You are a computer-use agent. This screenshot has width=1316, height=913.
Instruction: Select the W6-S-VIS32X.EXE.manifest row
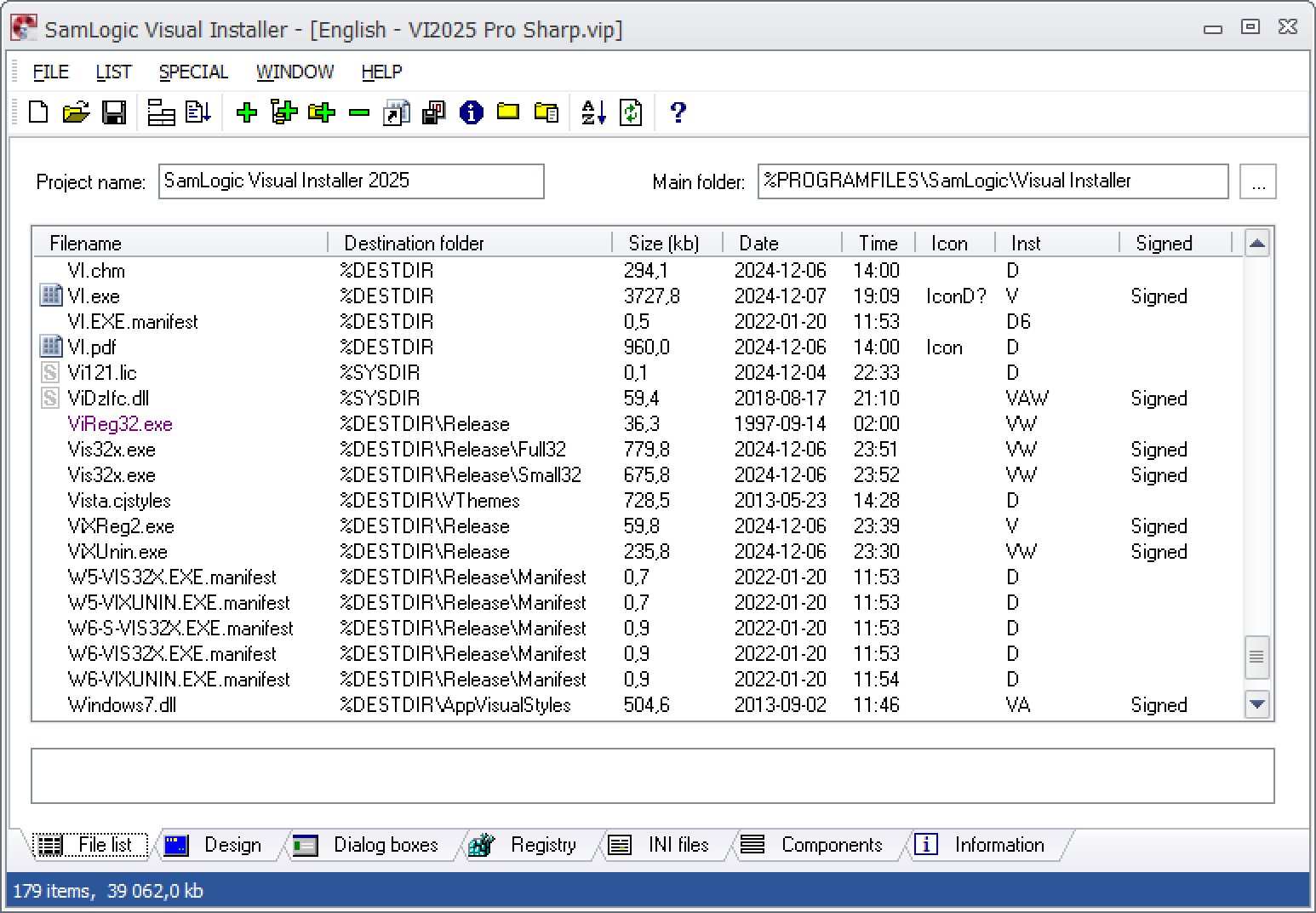tap(638, 628)
